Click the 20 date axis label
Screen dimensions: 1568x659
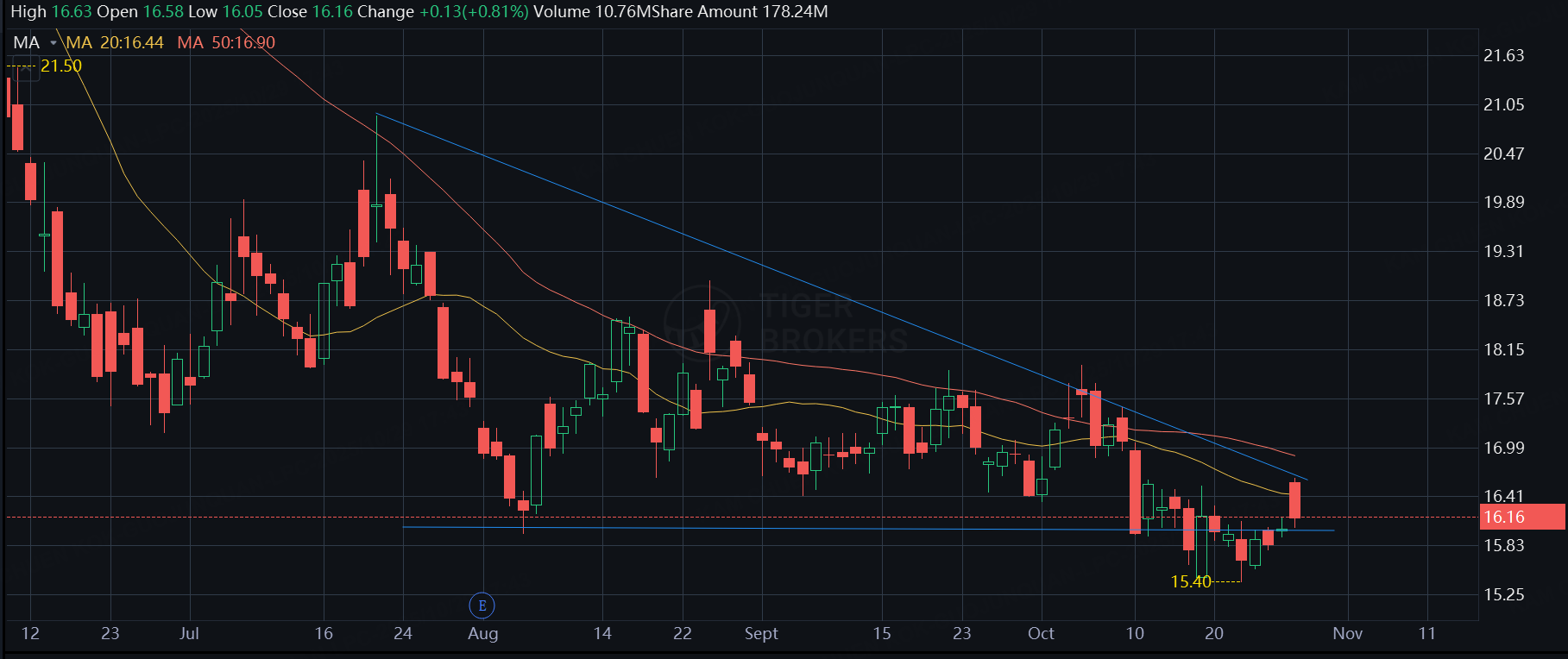pyautogui.click(x=1214, y=633)
